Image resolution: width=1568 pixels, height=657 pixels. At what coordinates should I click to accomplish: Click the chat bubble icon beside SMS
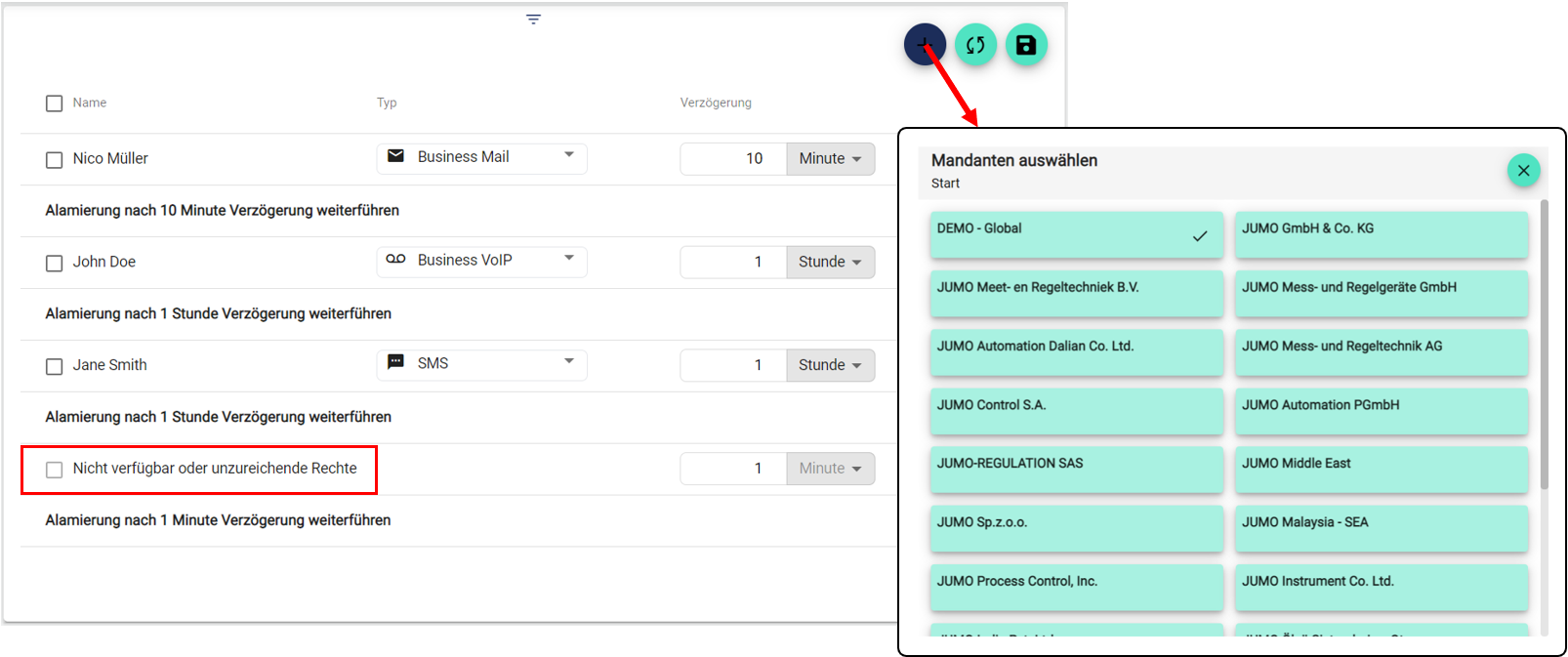coord(395,362)
